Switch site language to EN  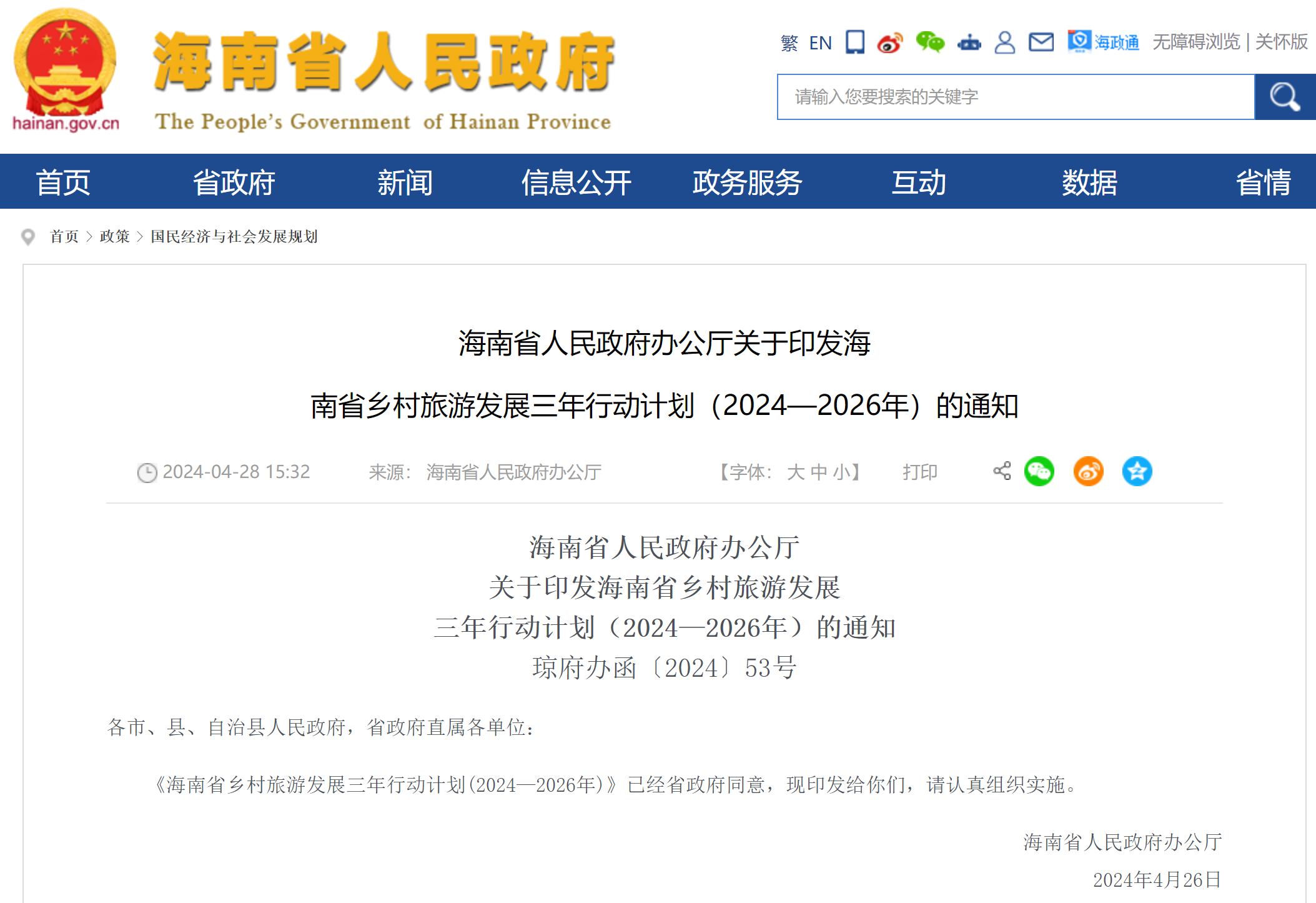[820, 42]
